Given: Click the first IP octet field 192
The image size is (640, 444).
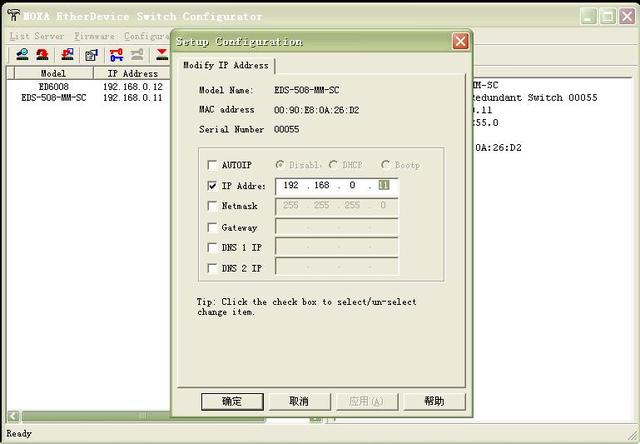Looking at the screenshot, I should (x=291, y=185).
